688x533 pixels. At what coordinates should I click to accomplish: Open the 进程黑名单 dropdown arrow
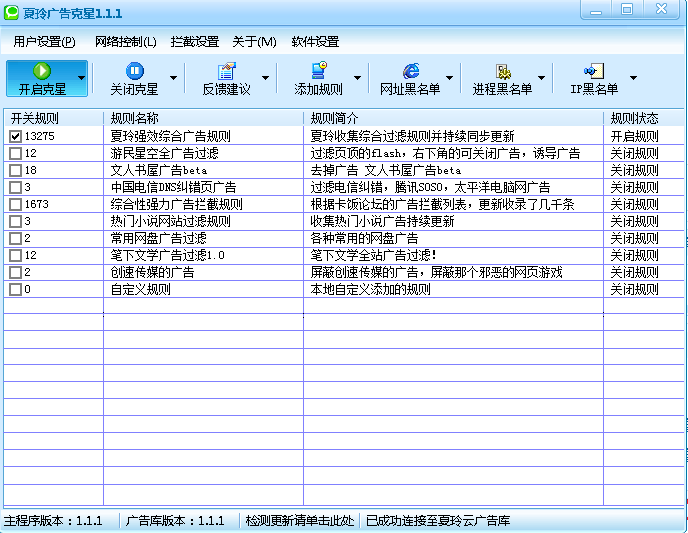(541, 78)
